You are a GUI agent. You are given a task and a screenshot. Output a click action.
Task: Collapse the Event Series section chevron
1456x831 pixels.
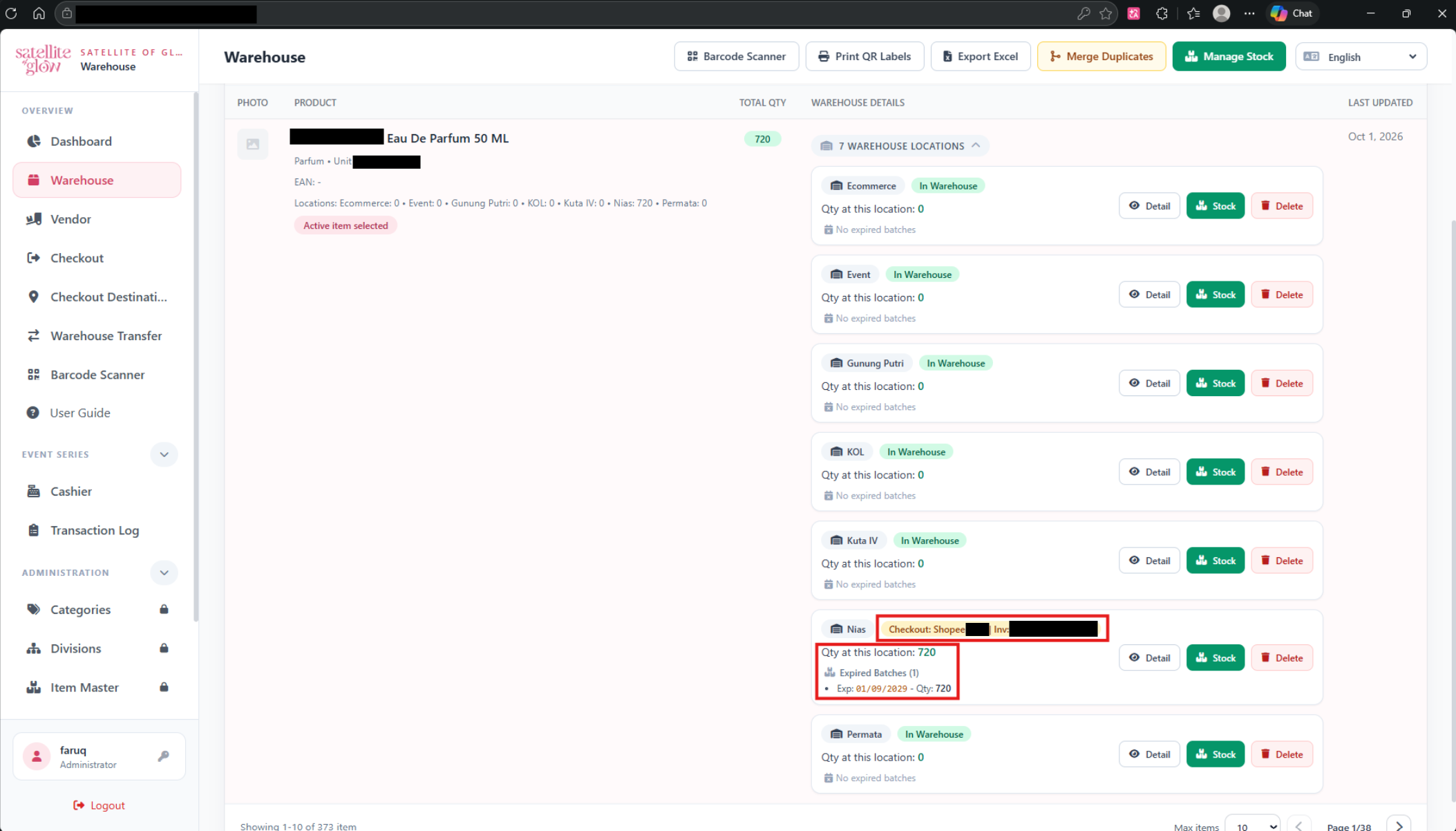coord(164,454)
